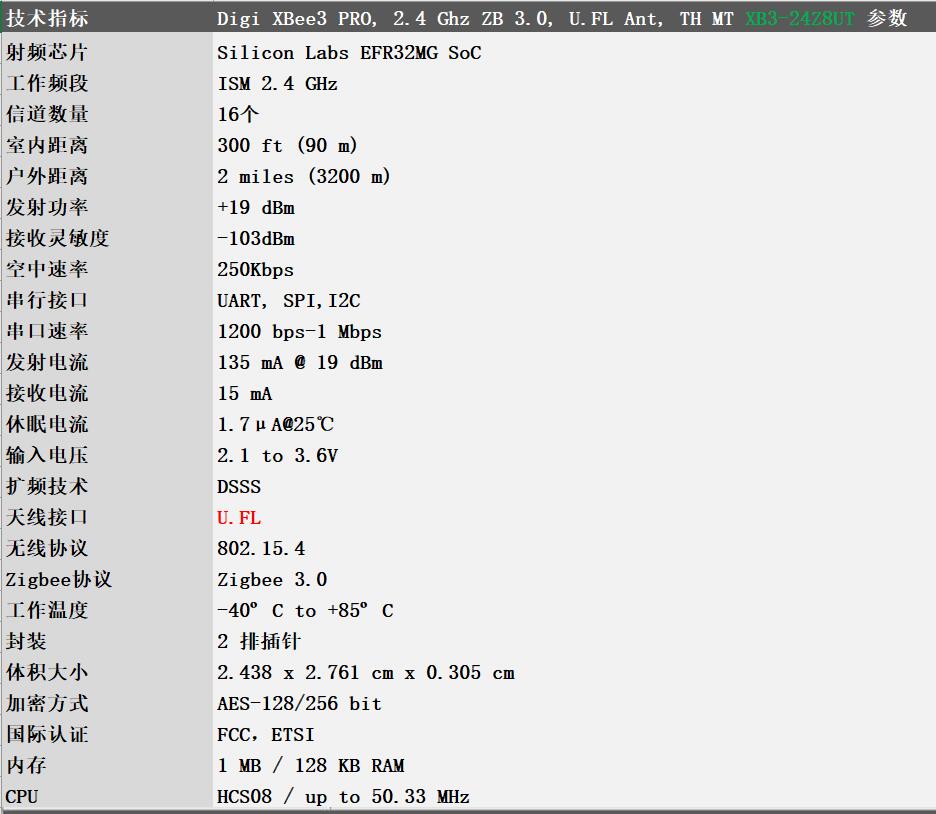
Task: Select '1 MB / 128 KB RAM' value
Action: (311, 766)
